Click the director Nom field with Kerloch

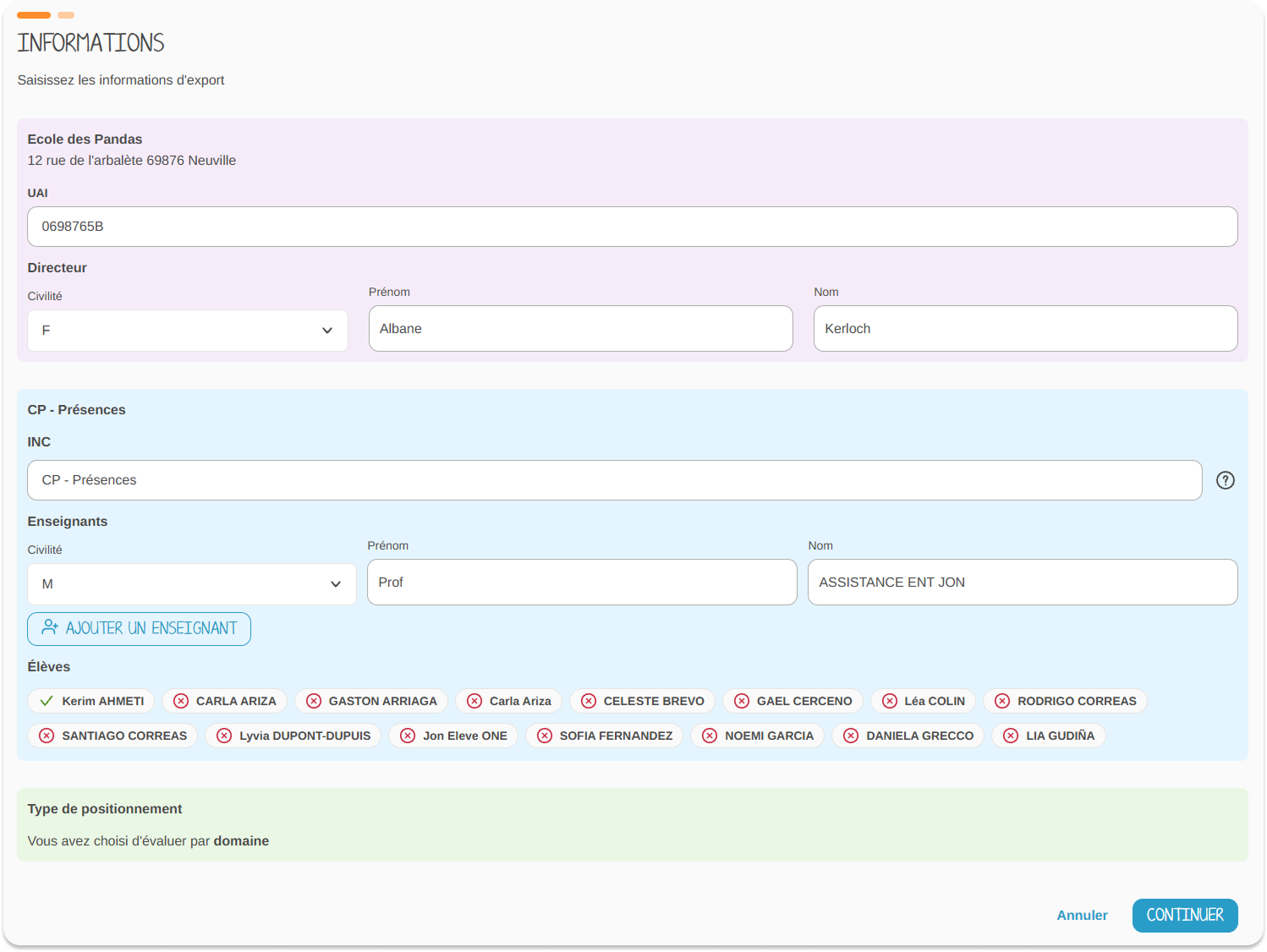coord(1026,329)
